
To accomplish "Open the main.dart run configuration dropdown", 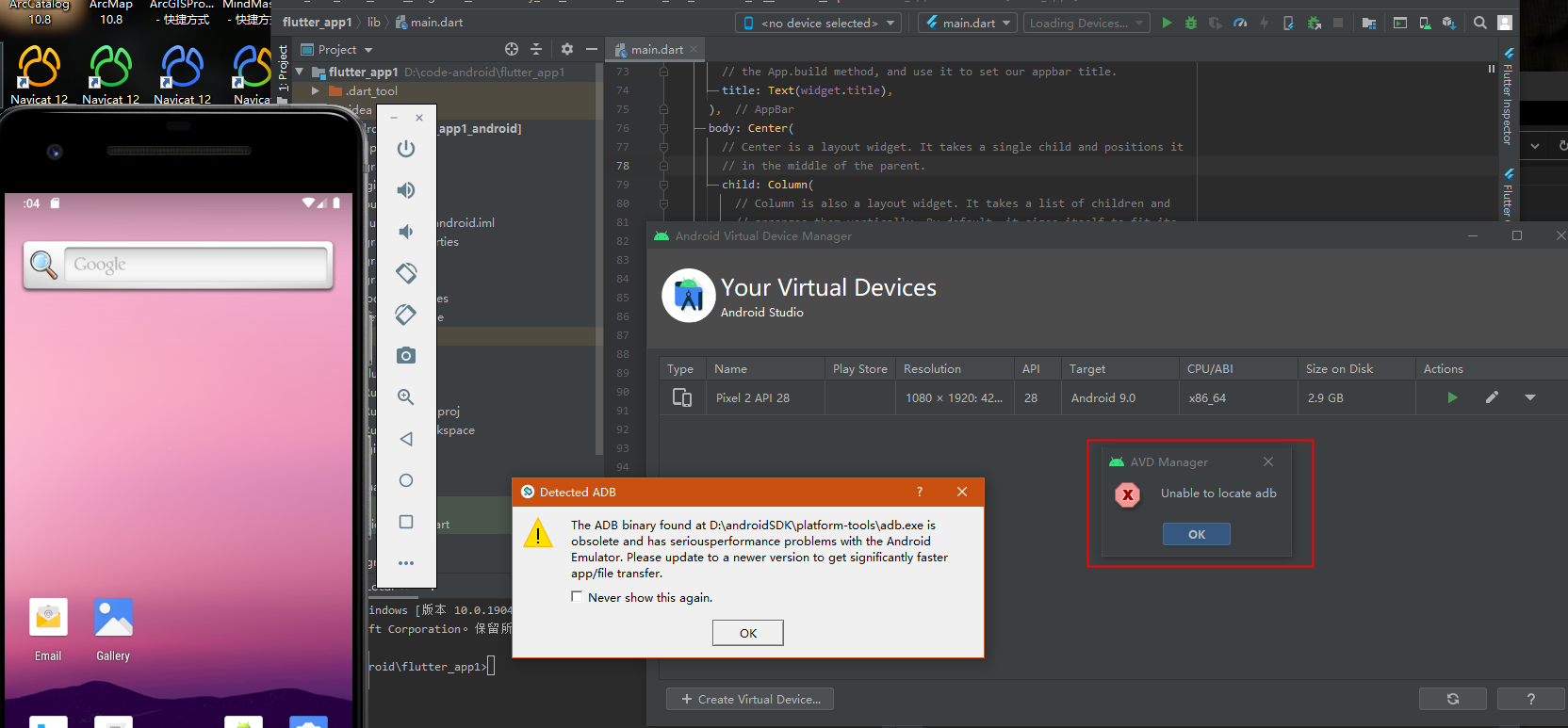I will click(x=967, y=23).
